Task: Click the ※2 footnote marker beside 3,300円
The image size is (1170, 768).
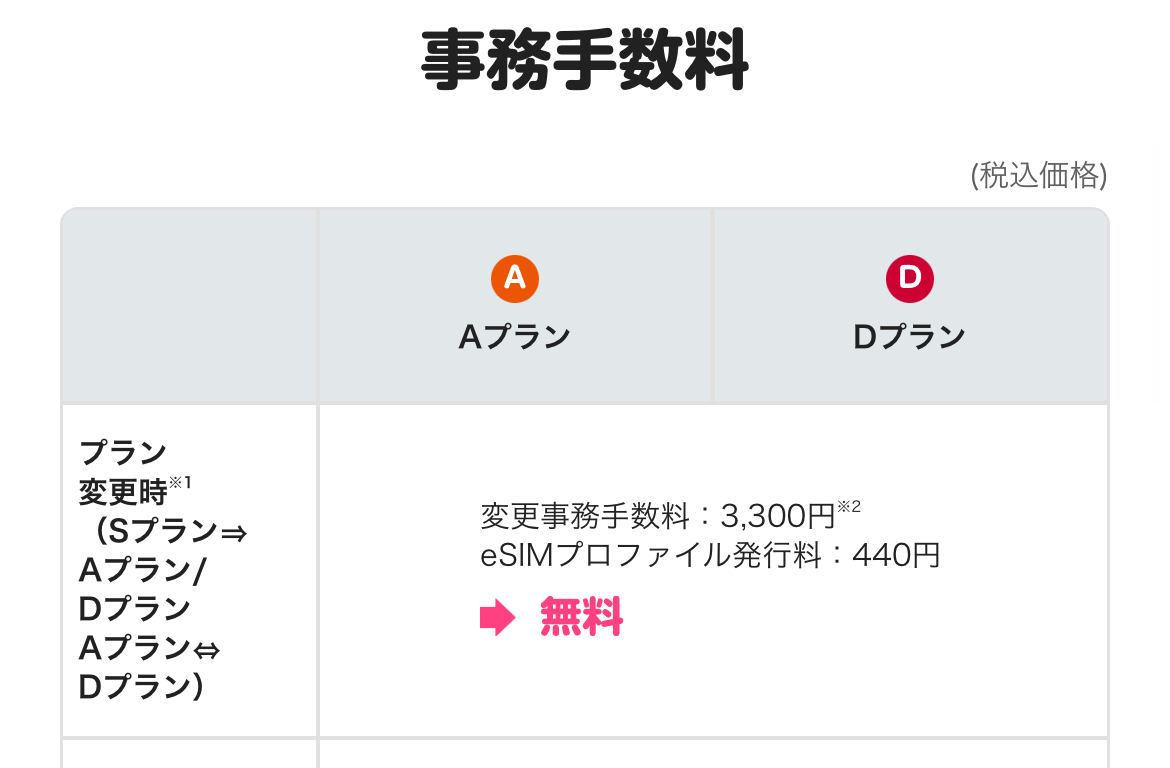Action: click(848, 507)
